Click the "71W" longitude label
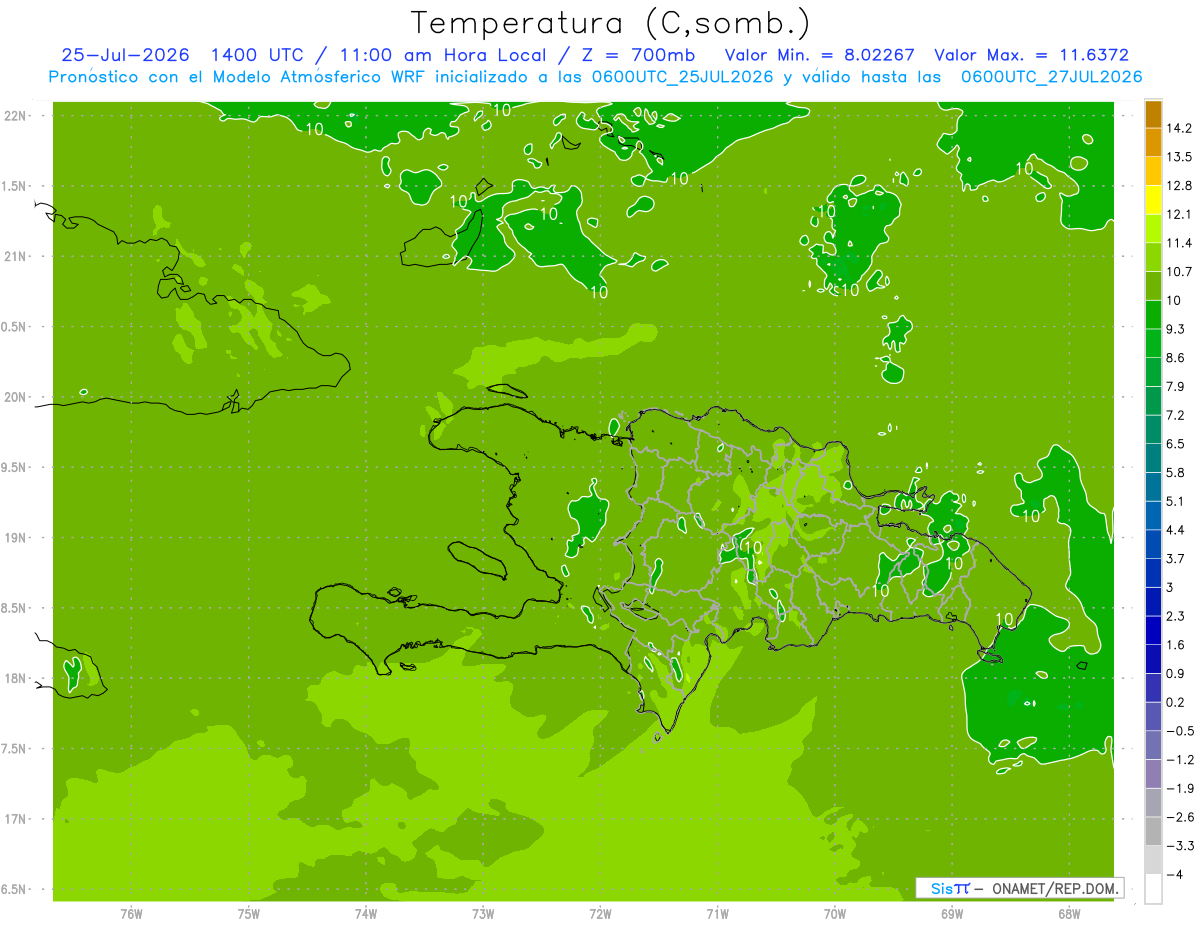Image resolution: width=1200 pixels, height=927 pixels. pyautogui.click(x=717, y=913)
